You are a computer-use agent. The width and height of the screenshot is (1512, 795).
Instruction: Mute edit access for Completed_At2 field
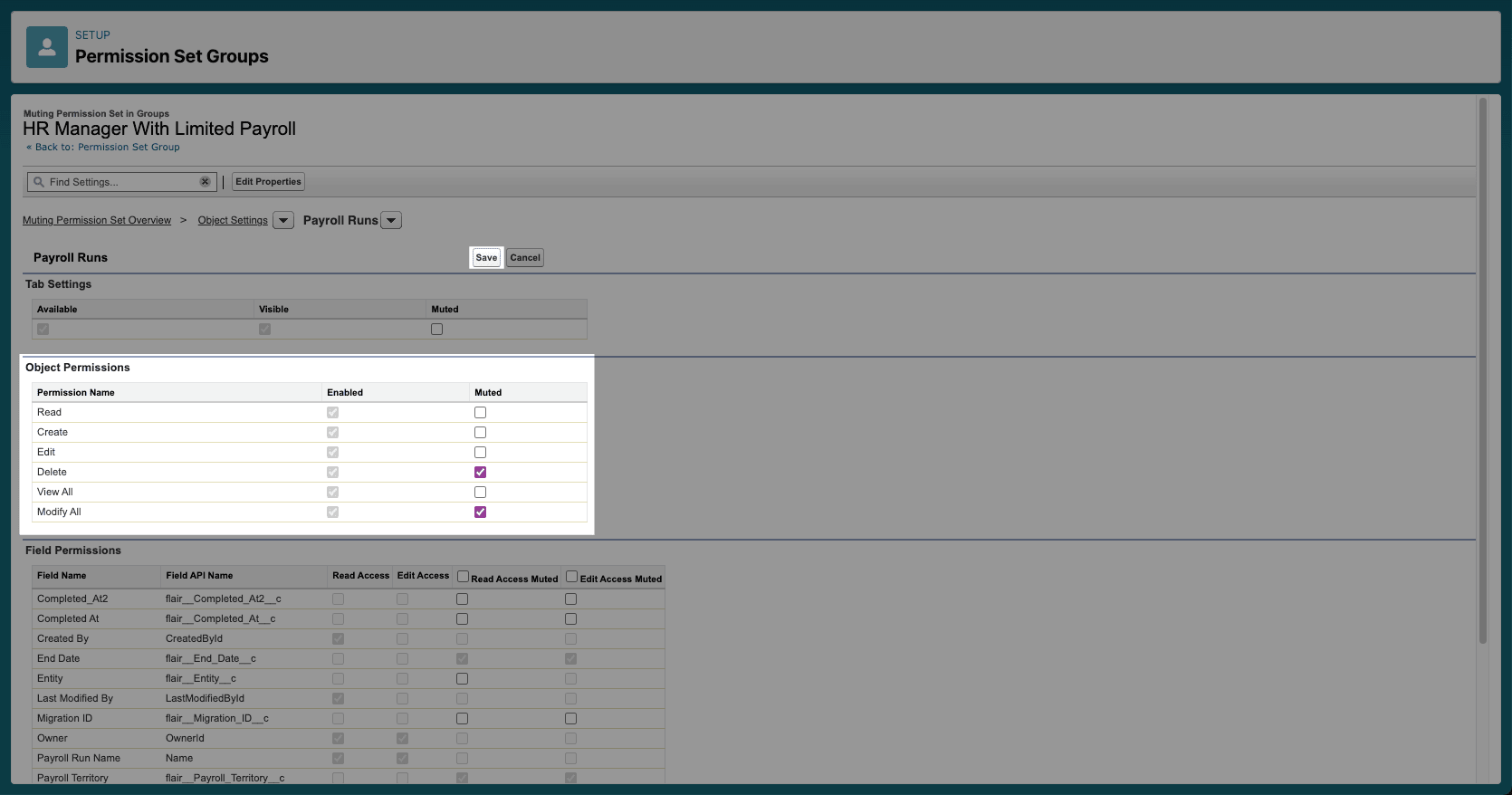[570, 599]
